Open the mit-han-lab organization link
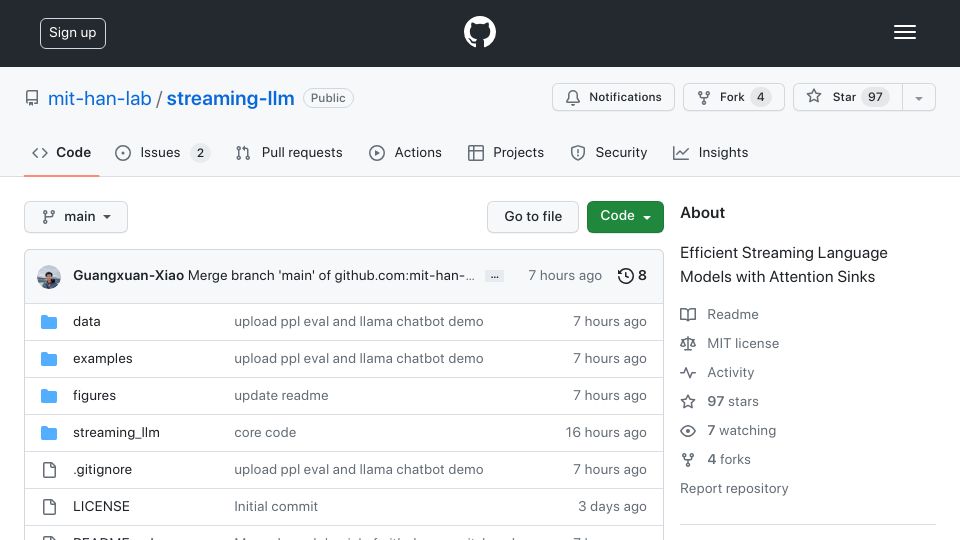The width and height of the screenshot is (960, 540). pyautogui.click(x=99, y=98)
